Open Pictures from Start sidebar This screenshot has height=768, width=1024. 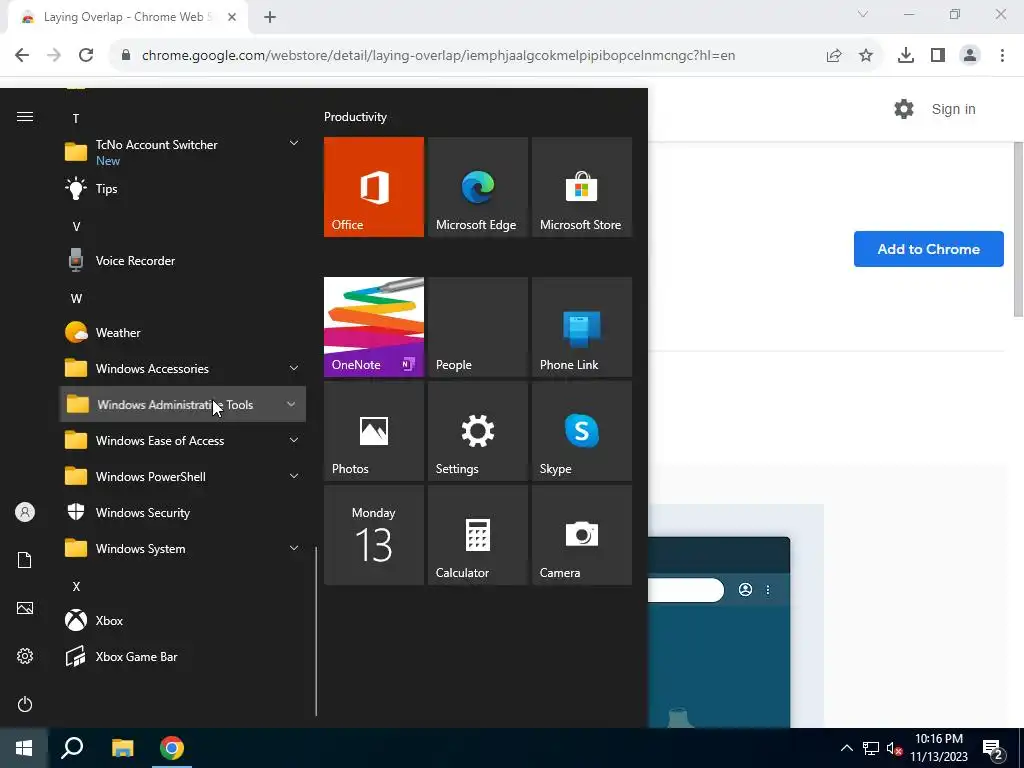point(25,608)
